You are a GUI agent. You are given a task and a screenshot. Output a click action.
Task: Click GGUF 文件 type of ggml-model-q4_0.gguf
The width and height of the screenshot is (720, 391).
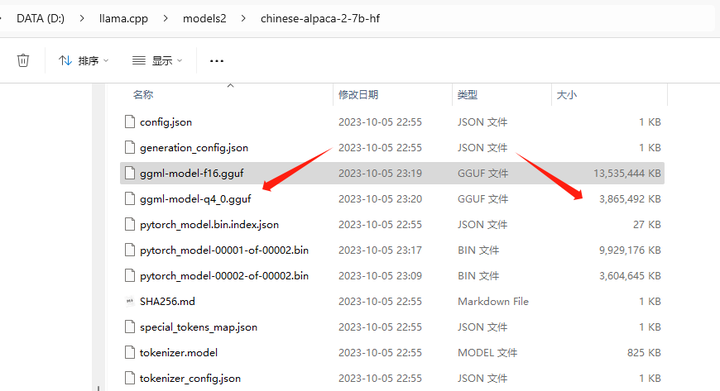coord(483,199)
